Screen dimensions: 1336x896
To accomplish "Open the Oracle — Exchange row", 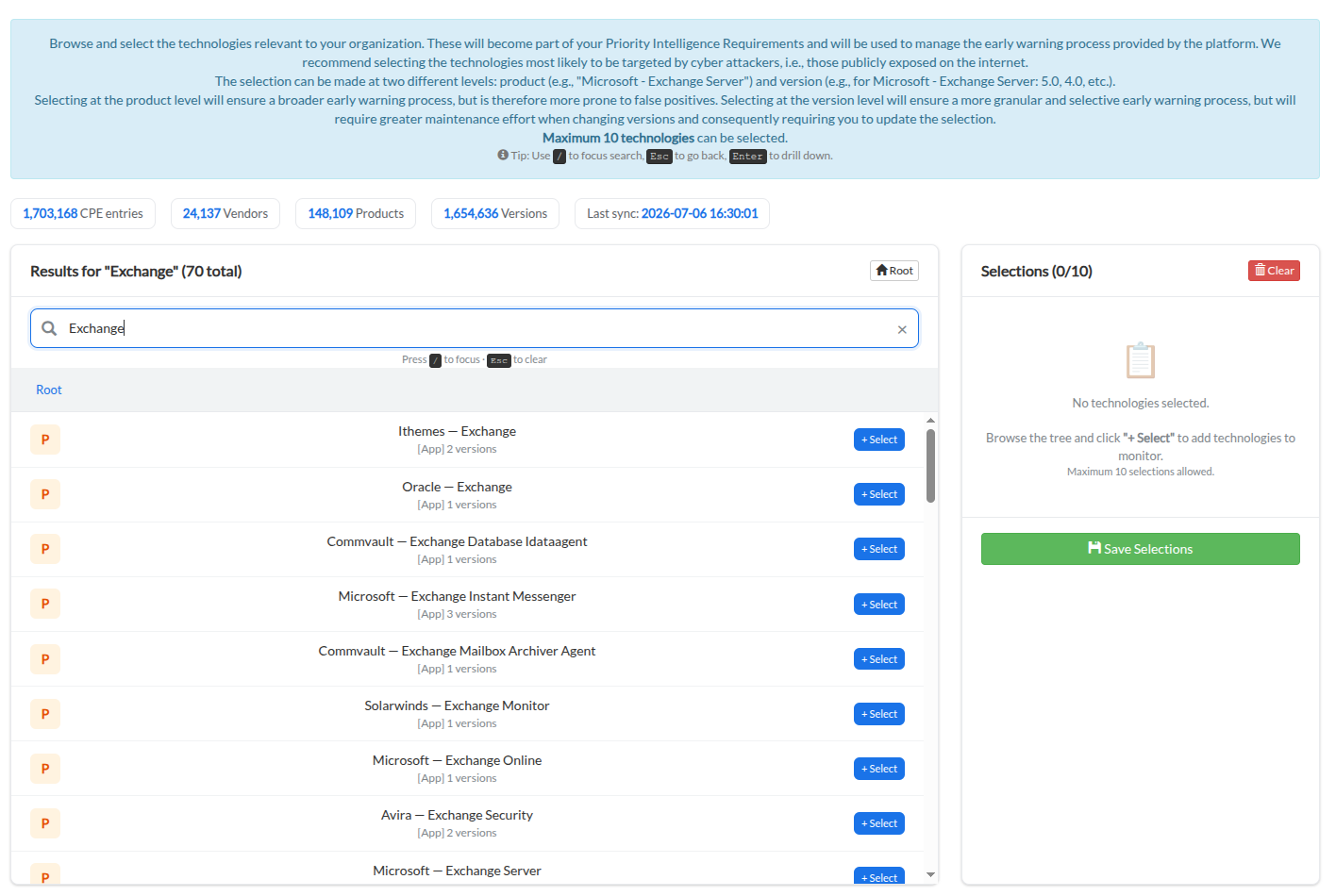I will [x=468, y=494].
